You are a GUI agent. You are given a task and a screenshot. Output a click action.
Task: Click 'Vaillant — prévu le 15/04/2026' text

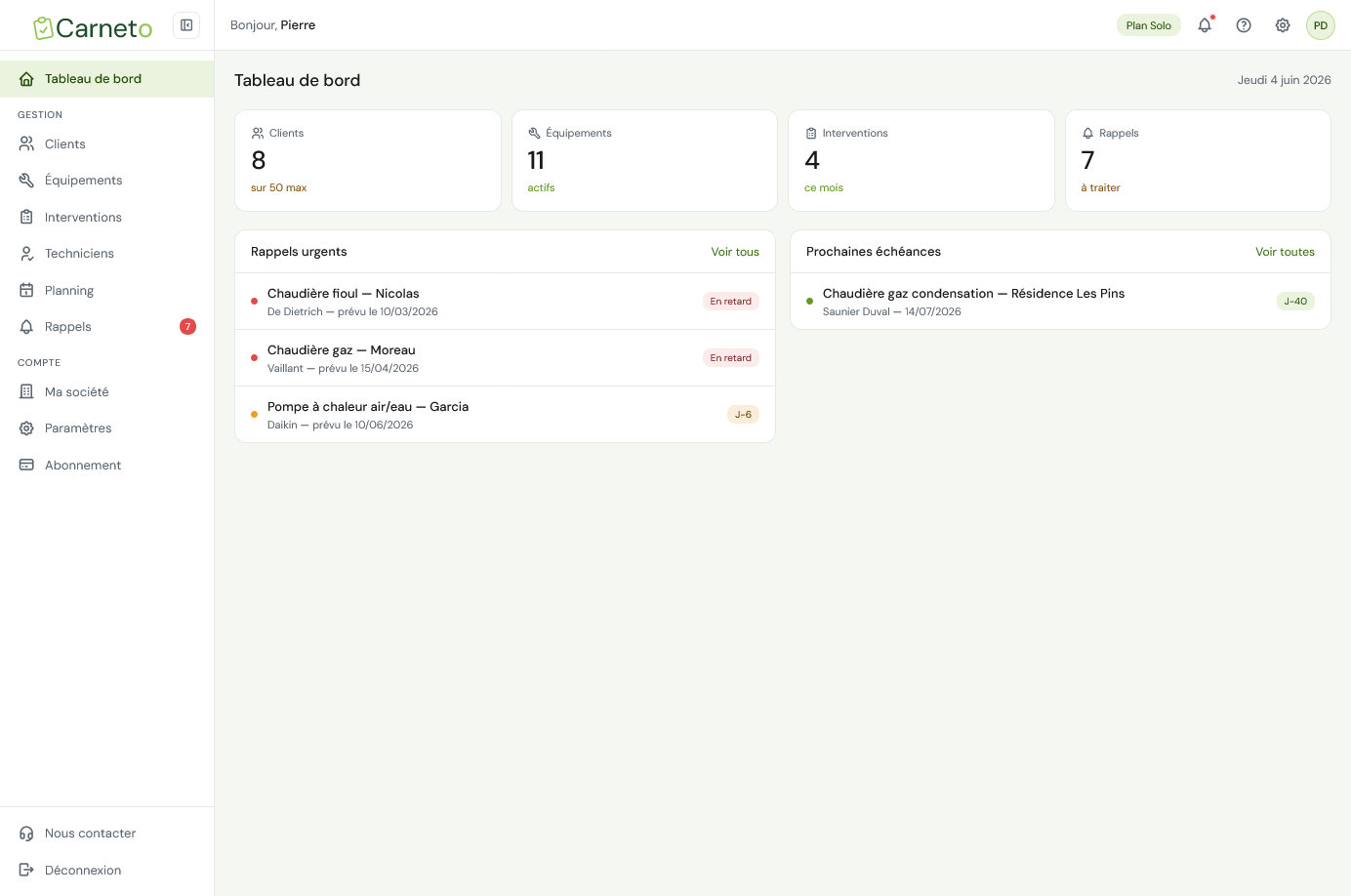(343, 369)
